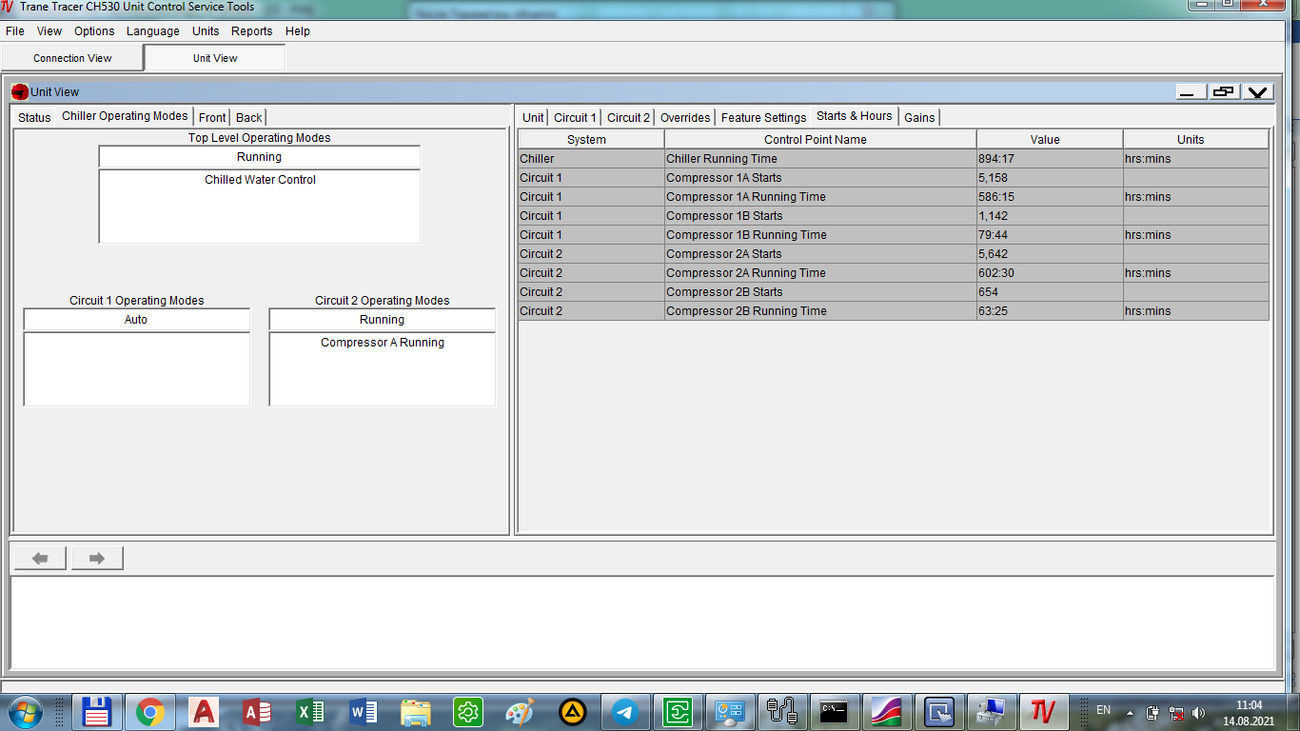Select the Unit View top tab

215,58
